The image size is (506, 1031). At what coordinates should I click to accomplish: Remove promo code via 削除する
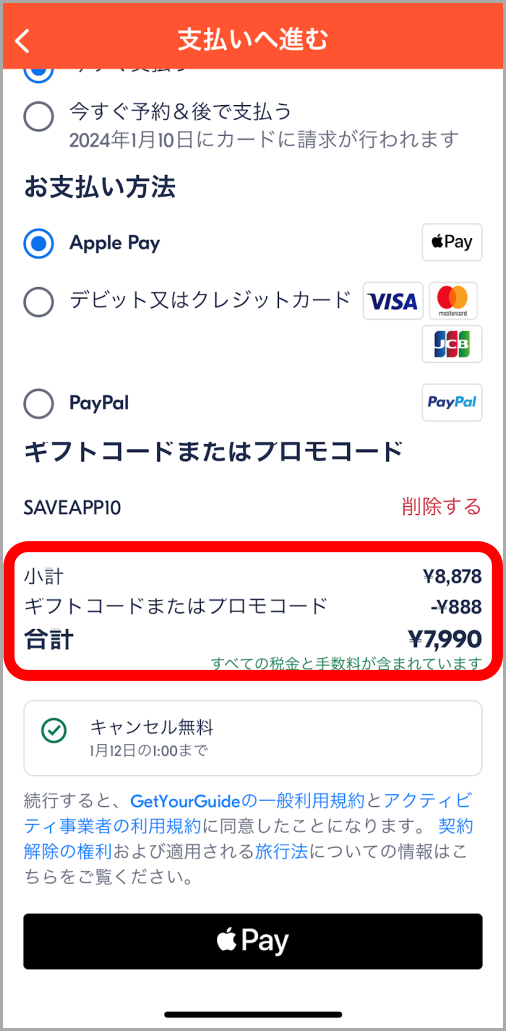(442, 507)
